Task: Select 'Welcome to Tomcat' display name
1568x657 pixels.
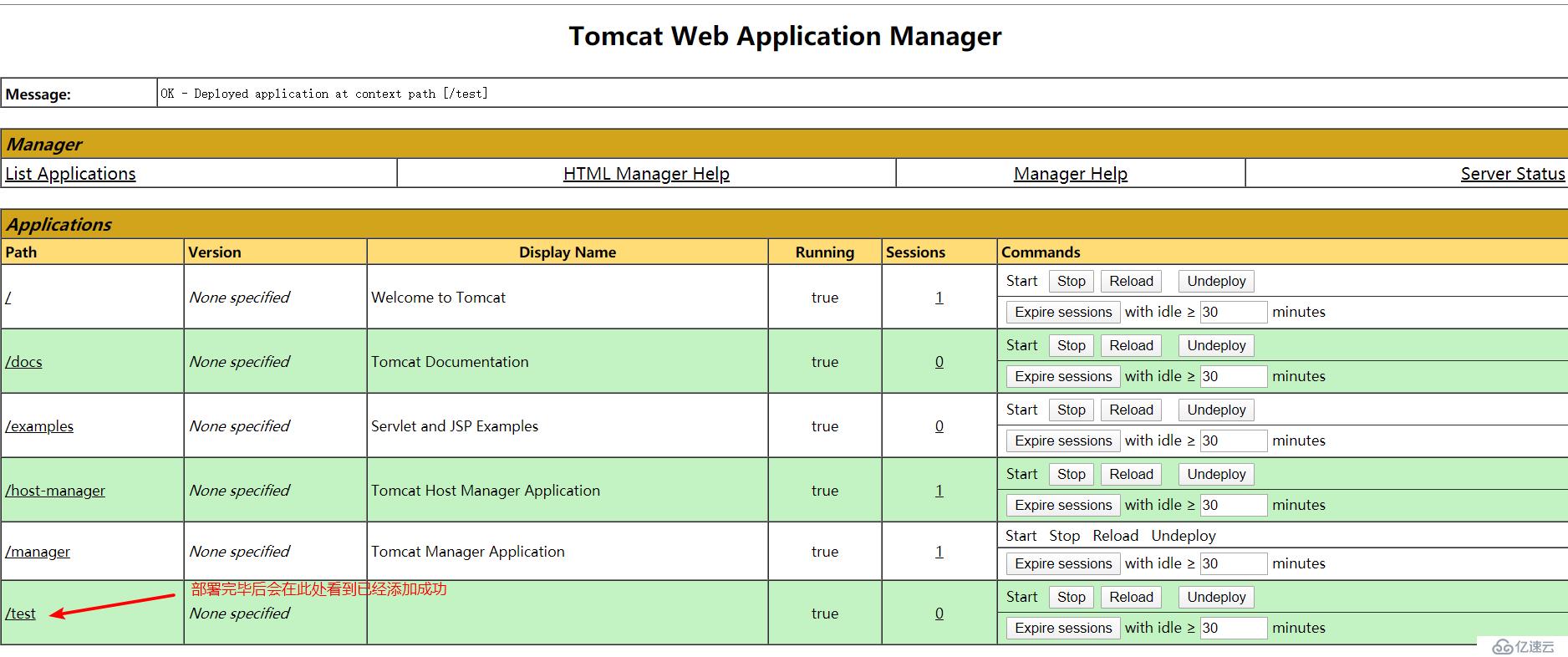Action: pyautogui.click(x=439, y=298)
